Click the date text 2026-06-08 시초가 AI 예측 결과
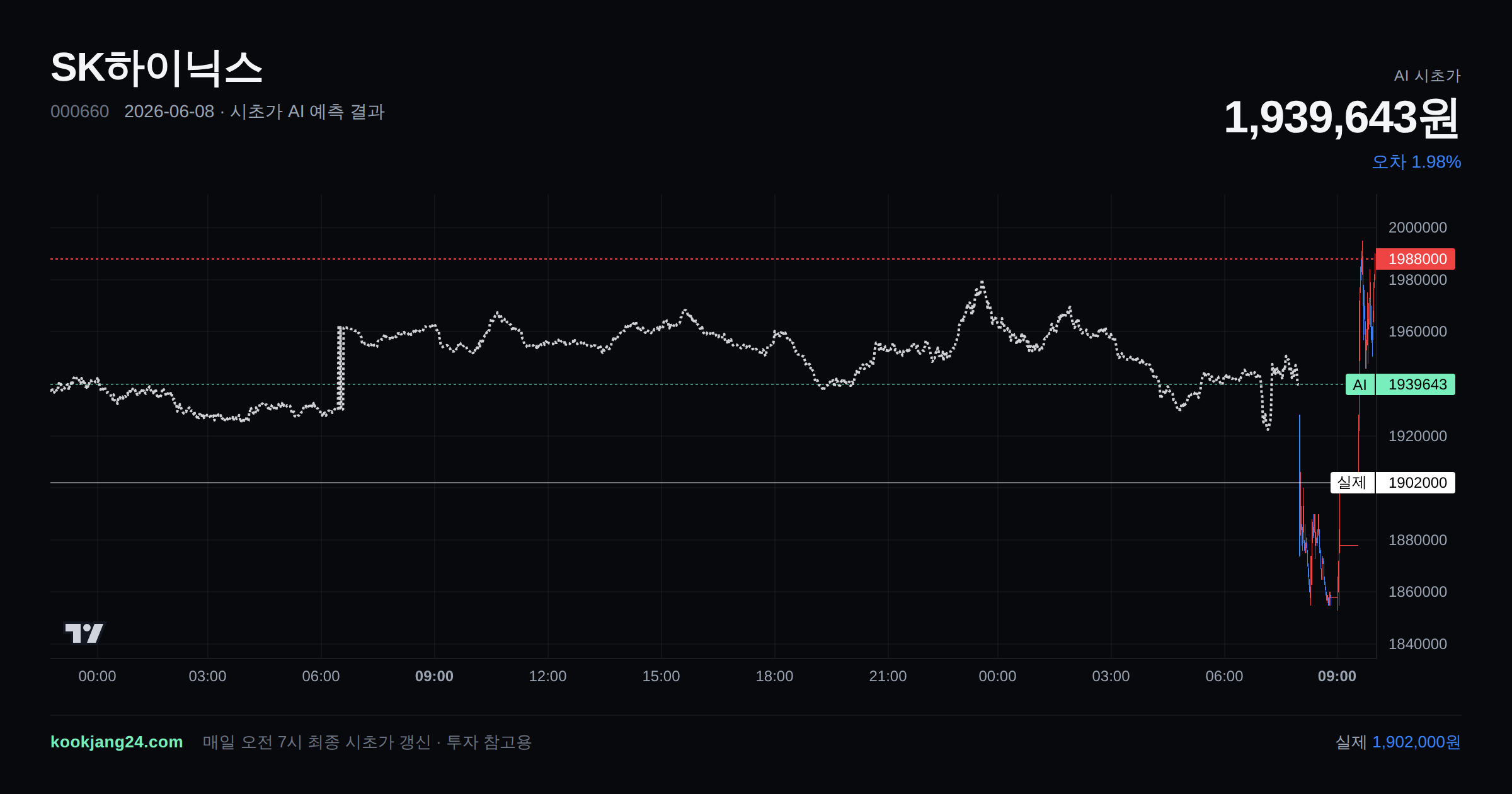 pos(255,112)
